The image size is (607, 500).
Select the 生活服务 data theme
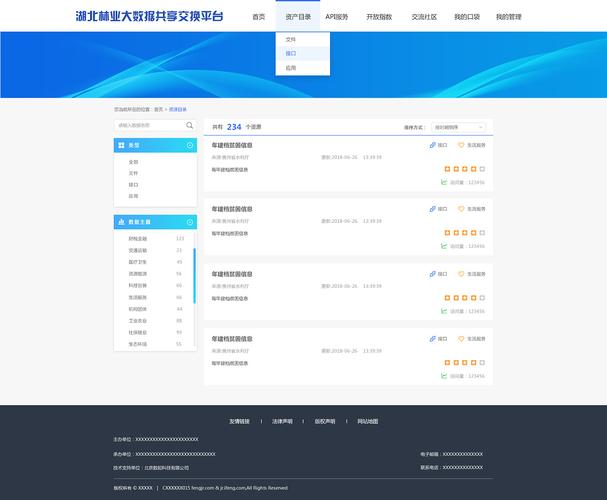click(137, 297)
